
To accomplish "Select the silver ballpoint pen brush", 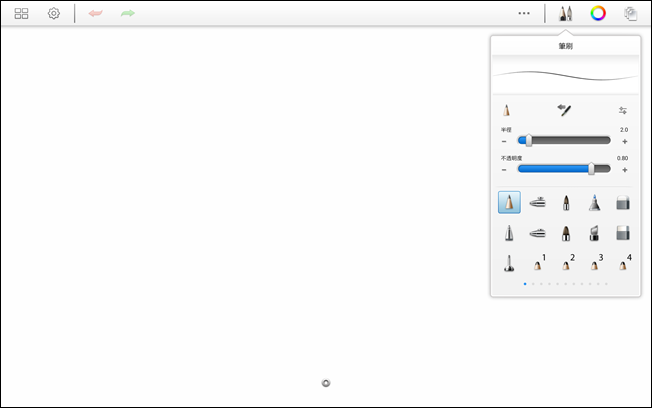I will [509, 233].
